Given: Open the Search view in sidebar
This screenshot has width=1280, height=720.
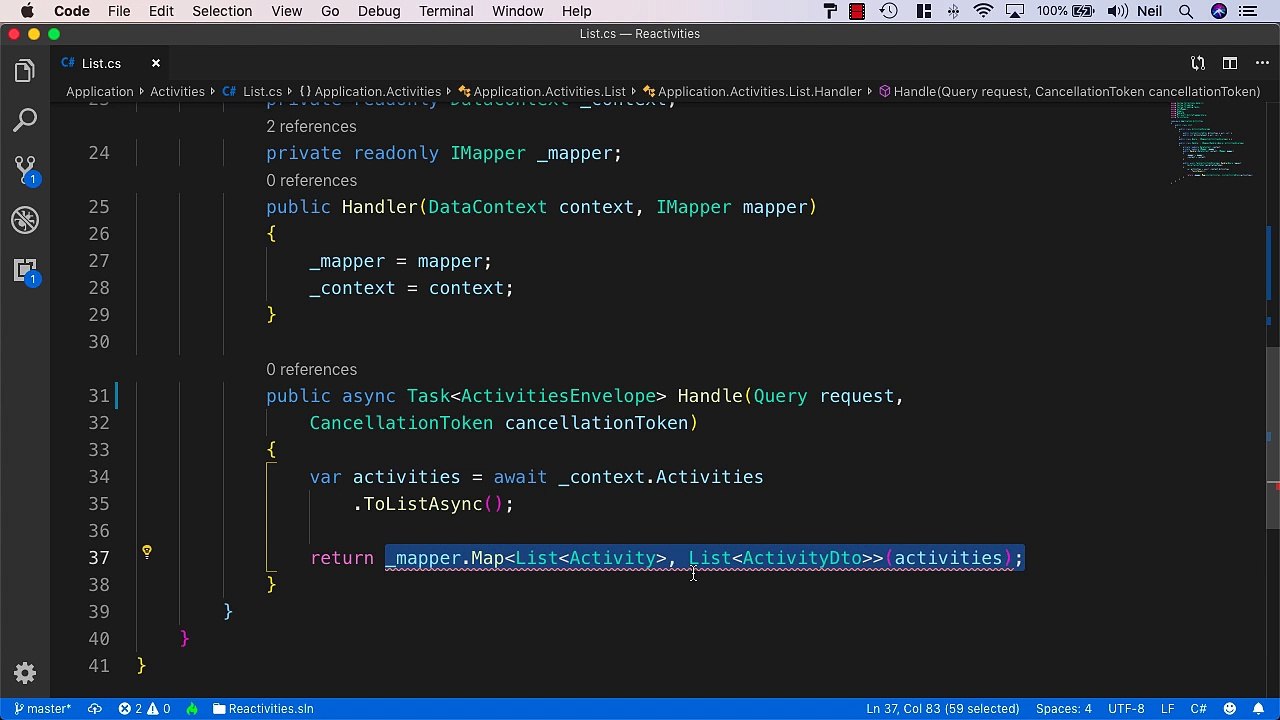Looking at the screenshot, I should [x=25, y=121].
